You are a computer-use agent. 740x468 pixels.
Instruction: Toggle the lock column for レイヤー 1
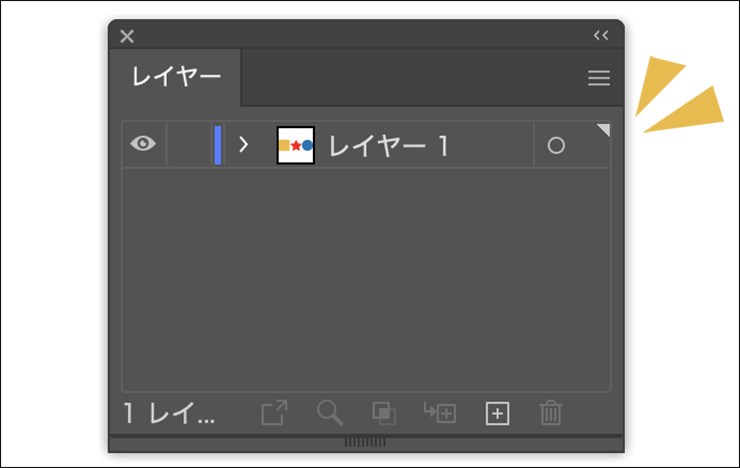(x=188, y=145)
